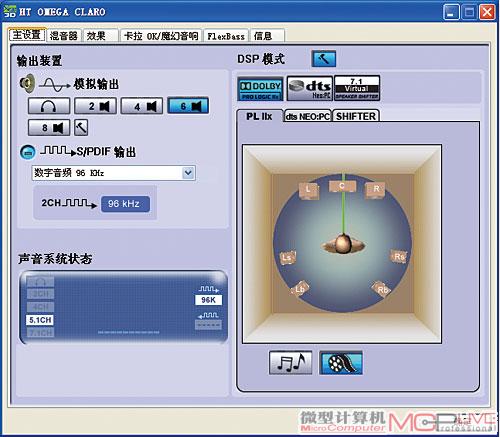Toggle S/PDIF output round button
This screenshot has width=500, height=437.
28,152
